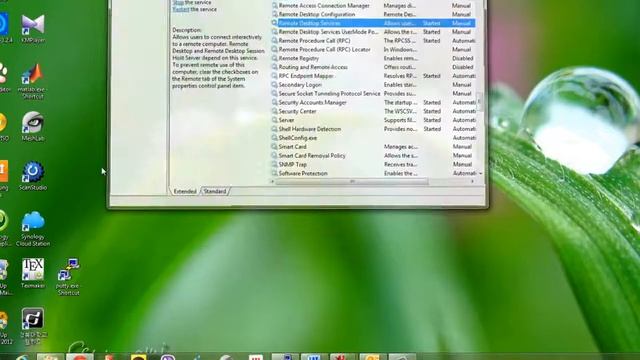Click gear icon beside ShellConfig.exe
640x360 pixels.
[x=275, y=138]
